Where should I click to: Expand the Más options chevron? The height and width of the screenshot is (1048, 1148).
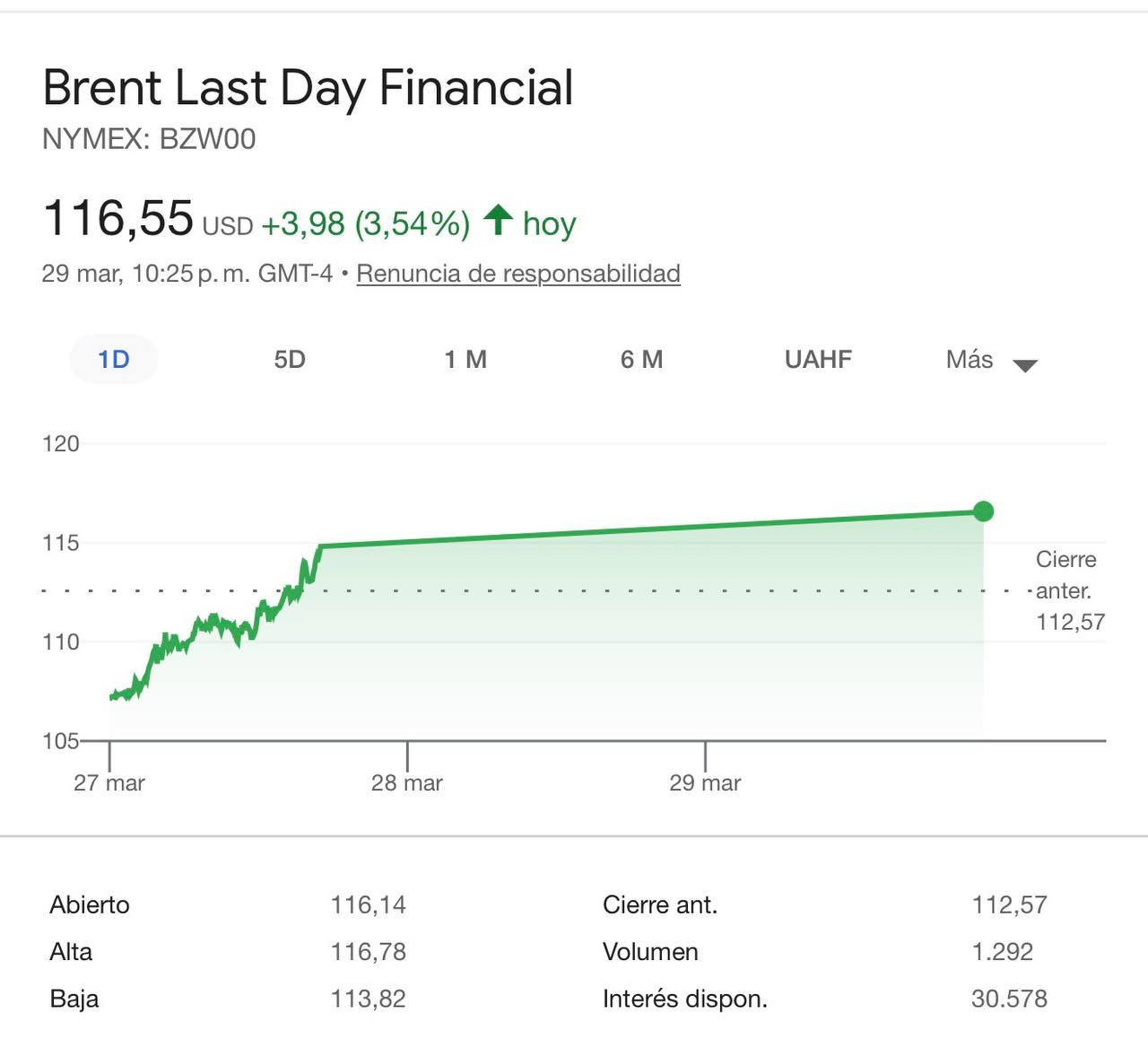[x=1025, y=363]
